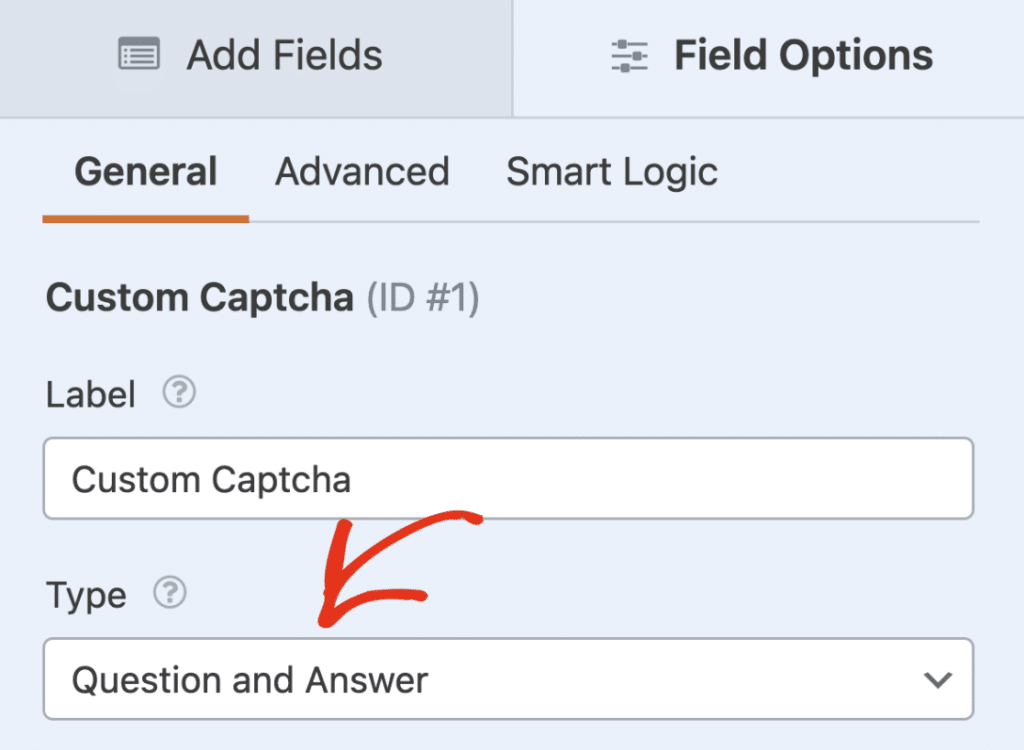Click the question mark beside Type
Image resolution: width=1024 pixels, height=750 pixels.
170,594
